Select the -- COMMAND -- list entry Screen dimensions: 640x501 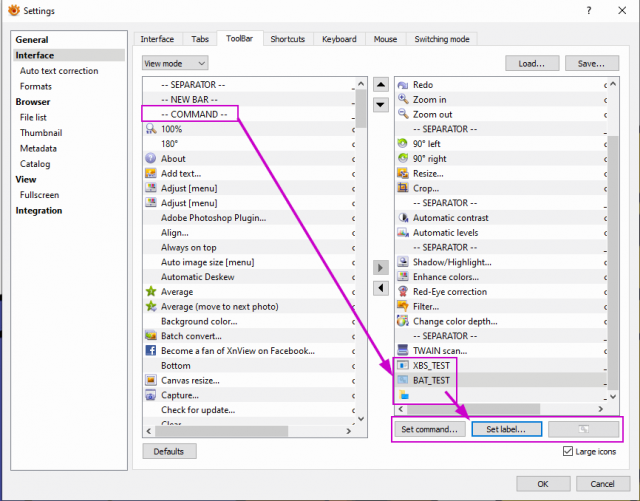point(194,114)
